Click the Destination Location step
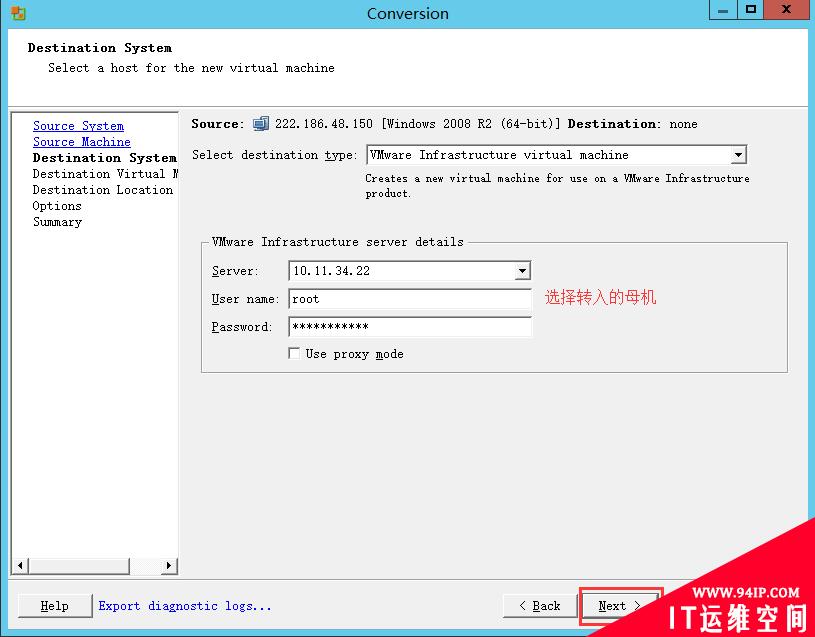This screenshot has width=815, height=637. (103, 190)
